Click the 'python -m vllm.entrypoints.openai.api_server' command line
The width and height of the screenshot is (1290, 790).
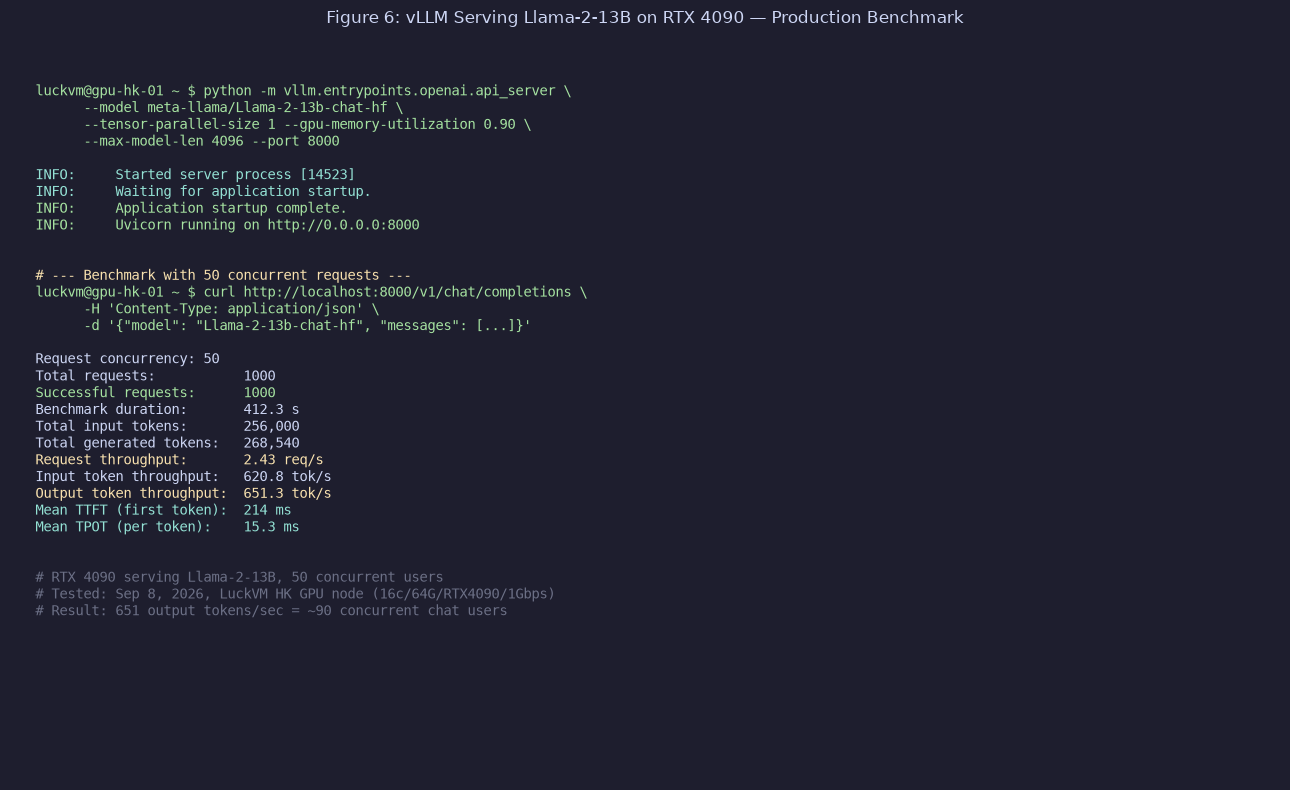click(303, 91)
